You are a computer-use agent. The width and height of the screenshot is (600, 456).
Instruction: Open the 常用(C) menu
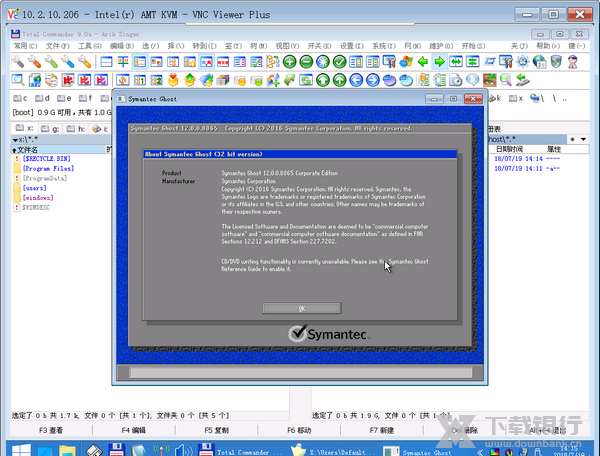pos(26,46)
